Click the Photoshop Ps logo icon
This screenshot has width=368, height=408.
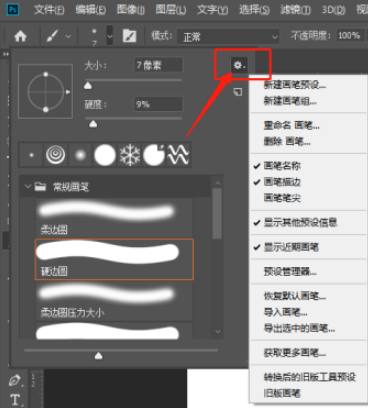[13, 9]
